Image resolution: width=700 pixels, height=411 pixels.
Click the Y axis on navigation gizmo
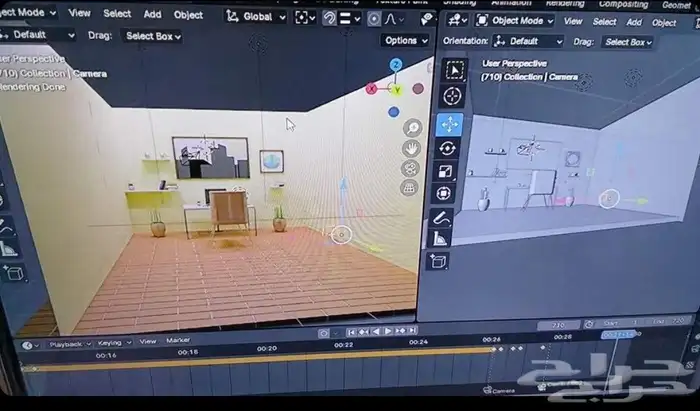[x=397, y=91]
